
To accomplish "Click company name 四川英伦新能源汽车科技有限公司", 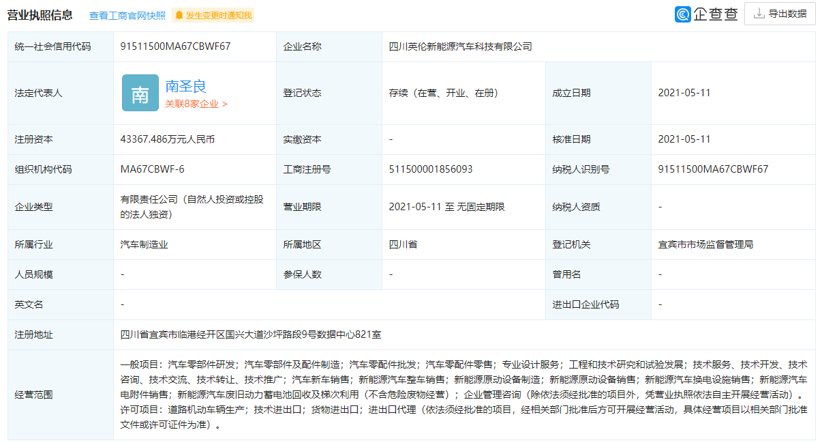I will coord(460,46).
